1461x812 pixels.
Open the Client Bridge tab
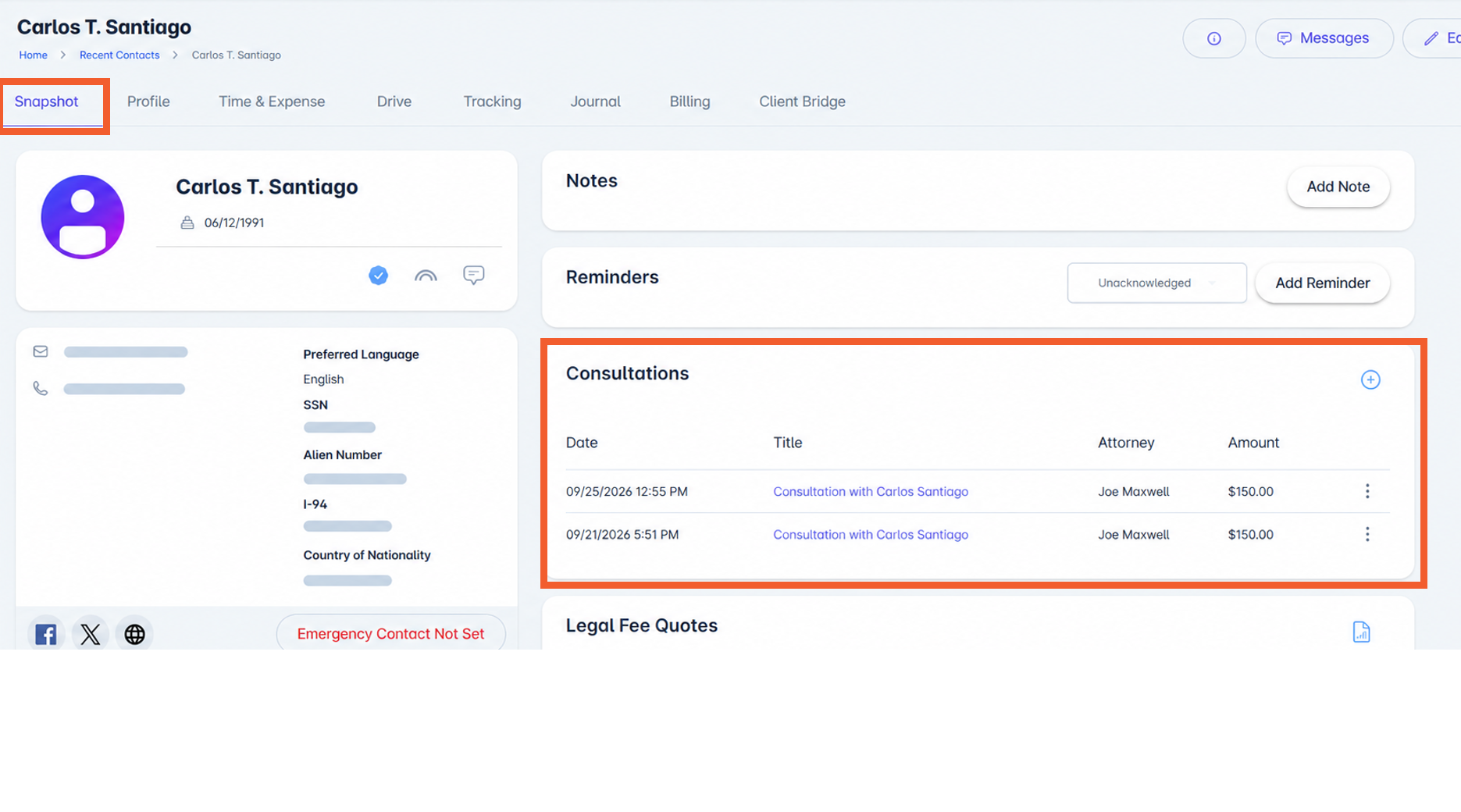click(x=802, y=101)
